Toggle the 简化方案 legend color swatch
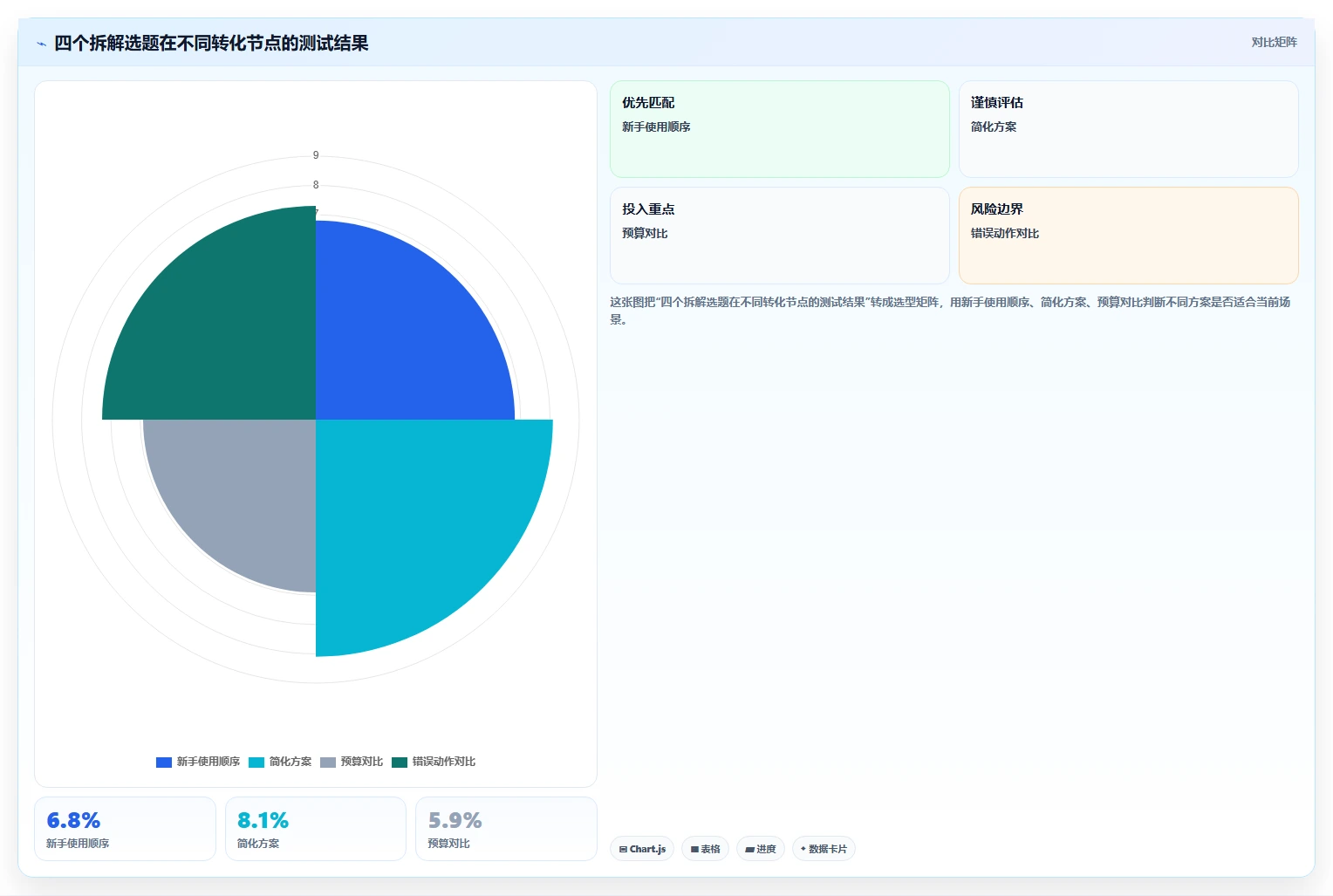Viewport: 1333px width, 896px height. pos(256,762)
